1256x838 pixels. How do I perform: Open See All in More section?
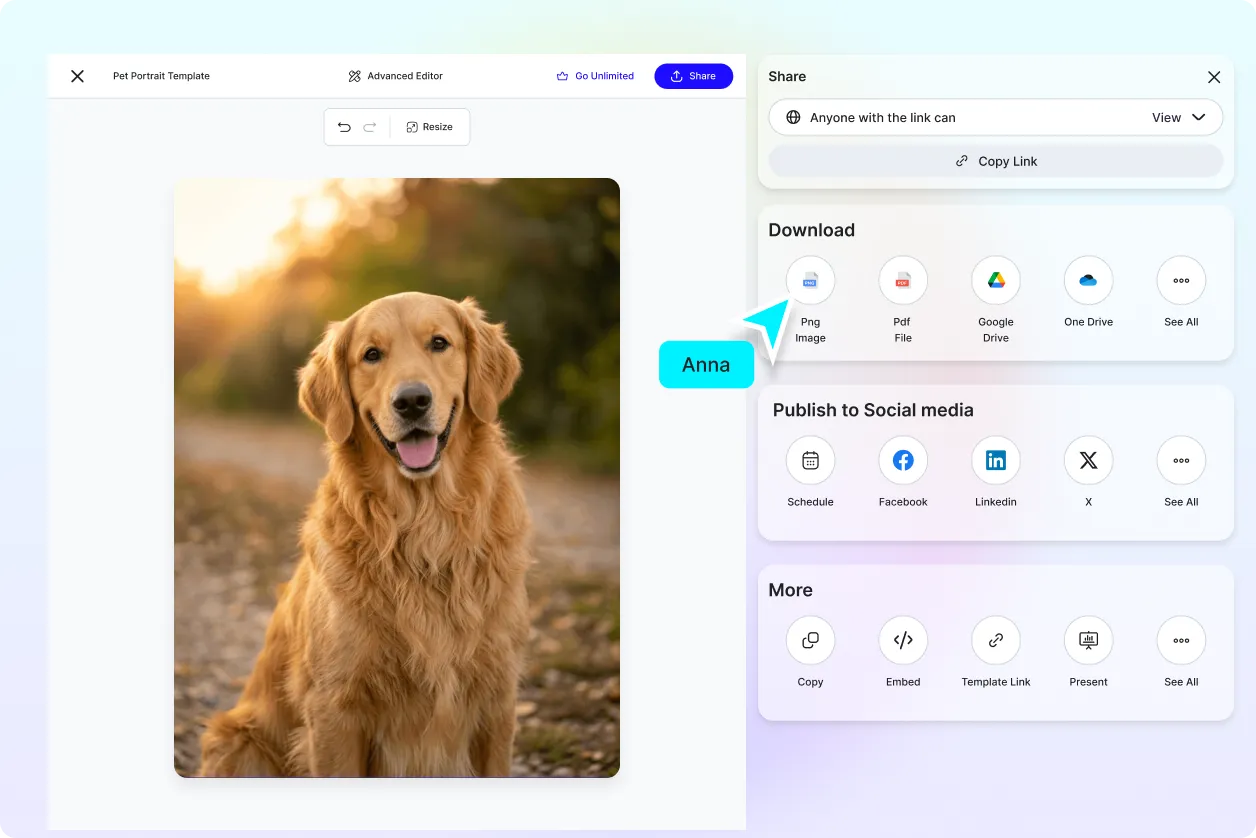[x=1181, y=641]
